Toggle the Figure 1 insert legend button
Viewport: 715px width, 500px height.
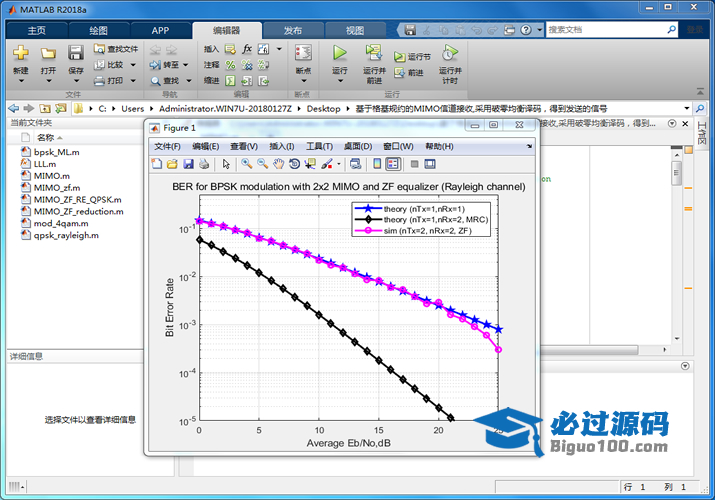point(393,164)
